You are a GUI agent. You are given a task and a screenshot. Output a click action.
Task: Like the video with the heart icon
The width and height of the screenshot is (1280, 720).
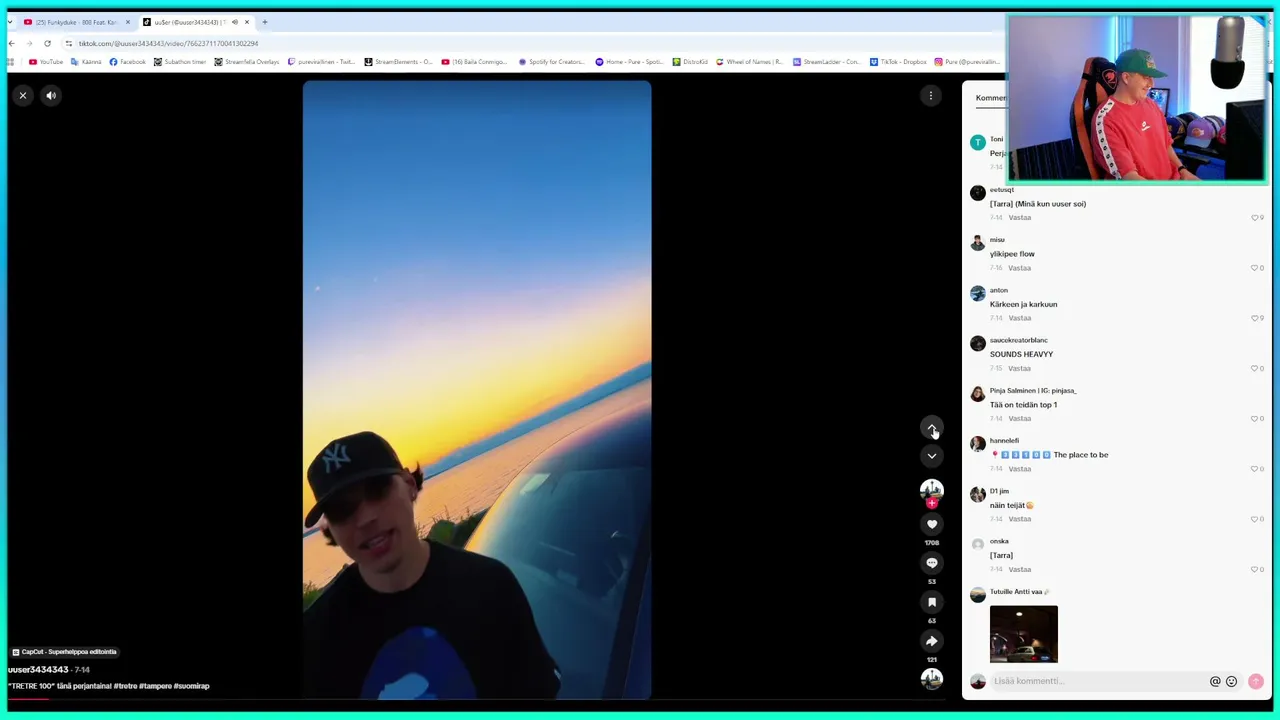[x=931, y=524]
